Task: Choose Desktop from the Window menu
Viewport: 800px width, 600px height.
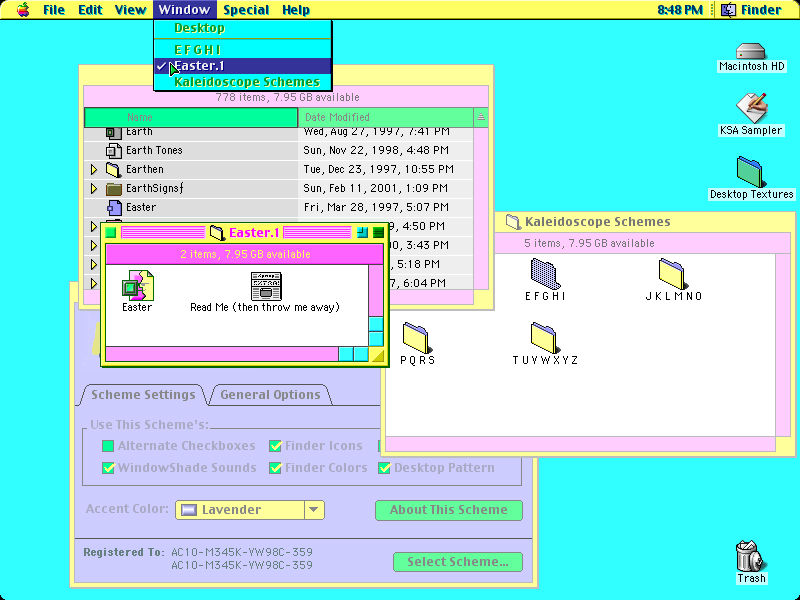Action: 243,28
